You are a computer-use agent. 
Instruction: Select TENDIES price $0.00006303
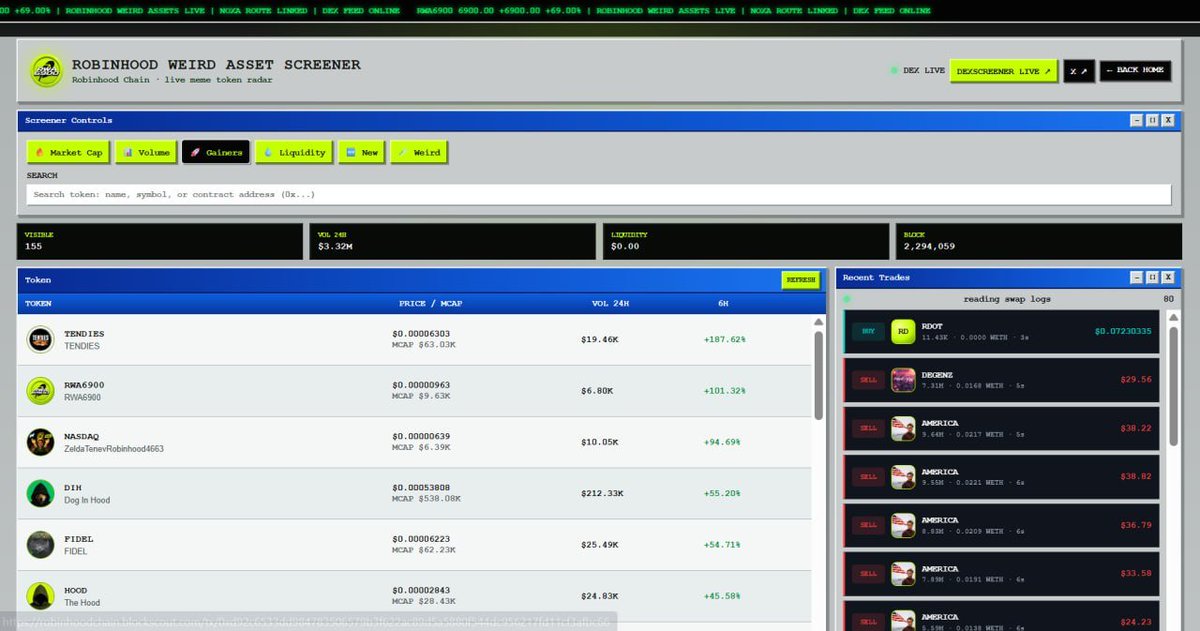click(x=421, y=333)
